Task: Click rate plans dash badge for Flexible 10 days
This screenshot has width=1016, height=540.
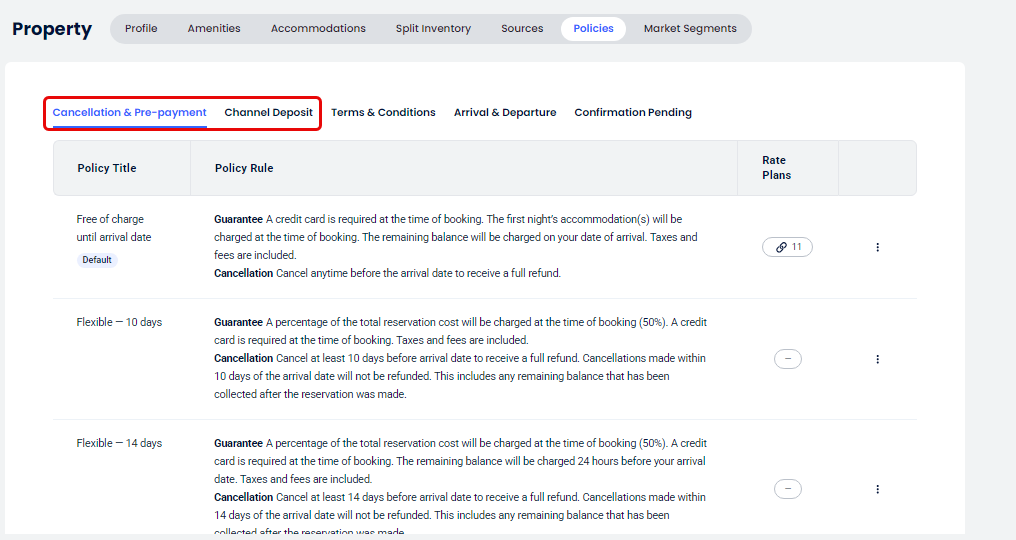Action: 787,359
